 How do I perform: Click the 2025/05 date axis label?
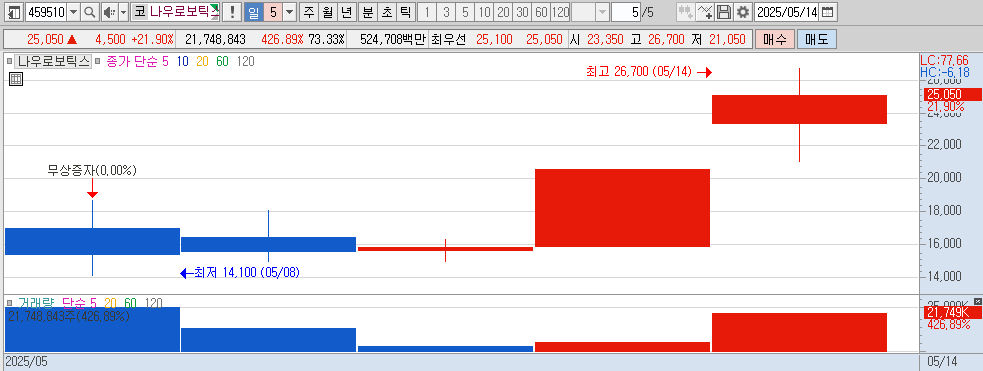pos(26,362)
